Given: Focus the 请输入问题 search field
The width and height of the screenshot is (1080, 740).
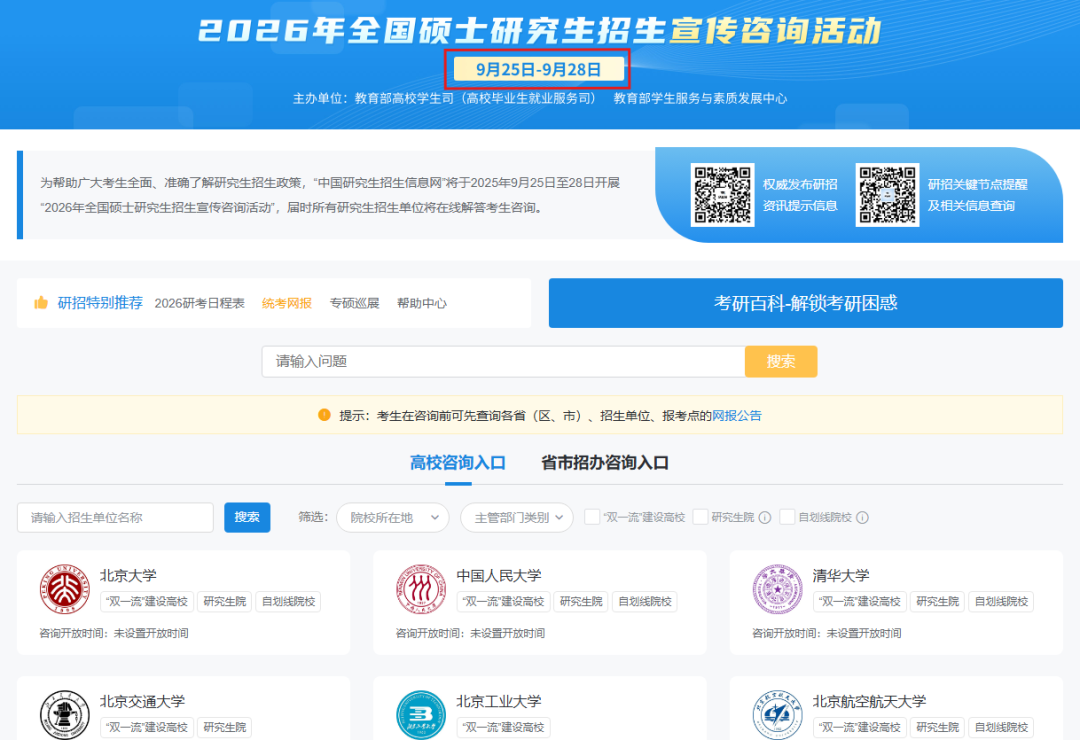Looking at the screenshot, I should click(x=503, y=361).
